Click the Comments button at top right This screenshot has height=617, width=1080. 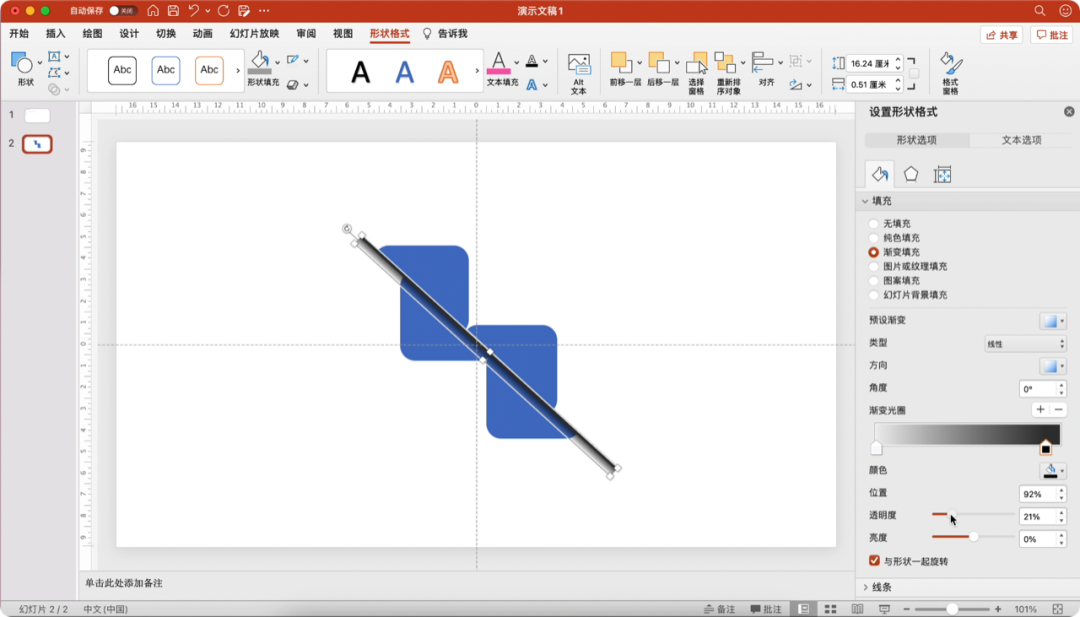click(x=1052, y=34)
